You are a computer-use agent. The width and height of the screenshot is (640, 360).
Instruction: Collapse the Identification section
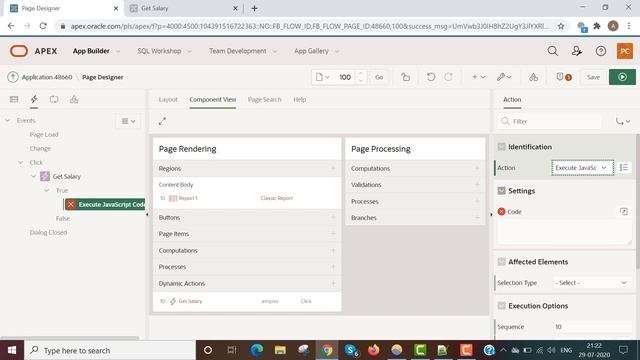[x=501, y=147]
